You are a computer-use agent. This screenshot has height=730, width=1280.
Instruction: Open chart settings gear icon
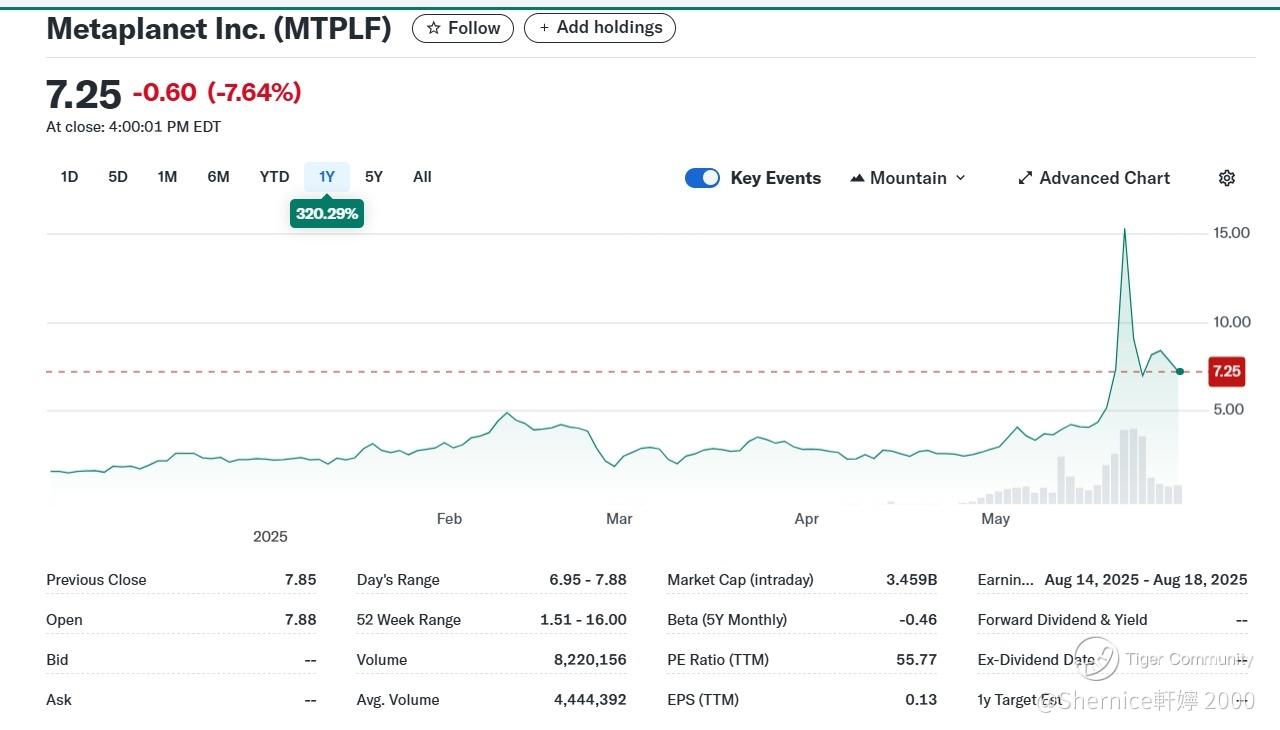1227,178
